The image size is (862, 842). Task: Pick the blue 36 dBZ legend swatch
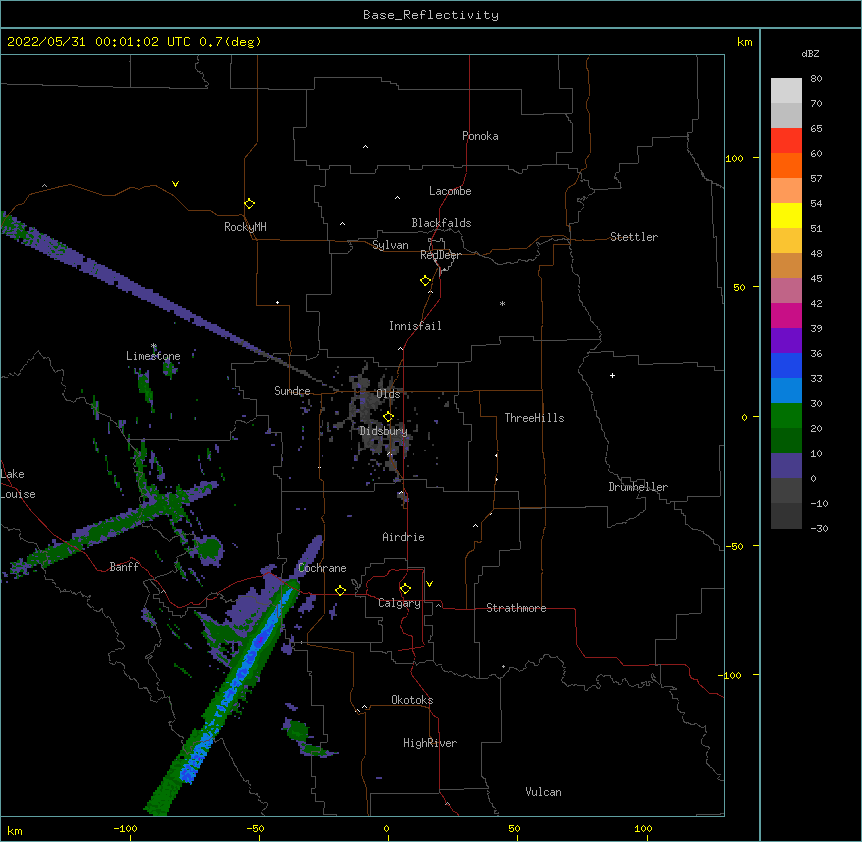coord(786,365)
